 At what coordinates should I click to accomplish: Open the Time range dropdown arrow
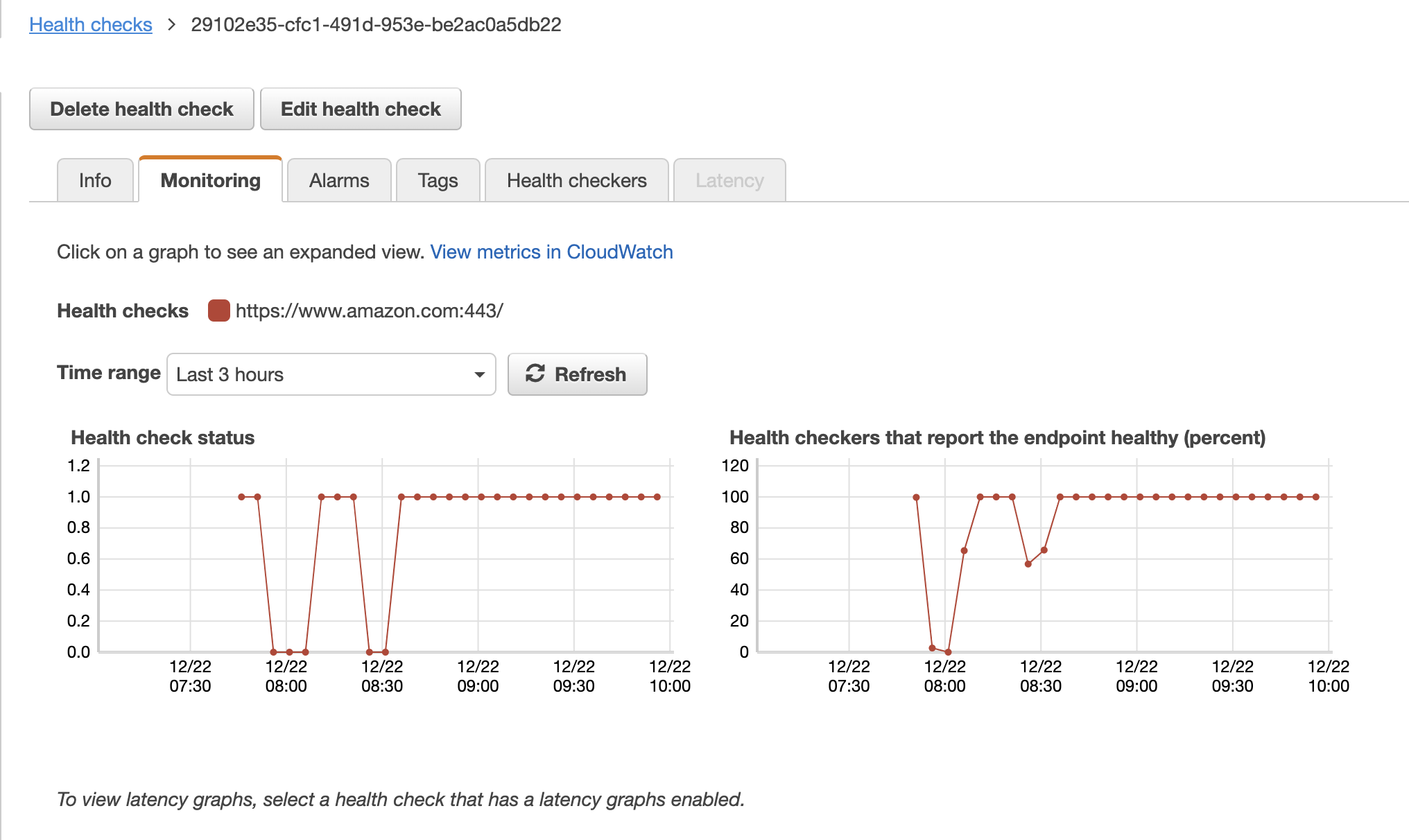[479, 374]
